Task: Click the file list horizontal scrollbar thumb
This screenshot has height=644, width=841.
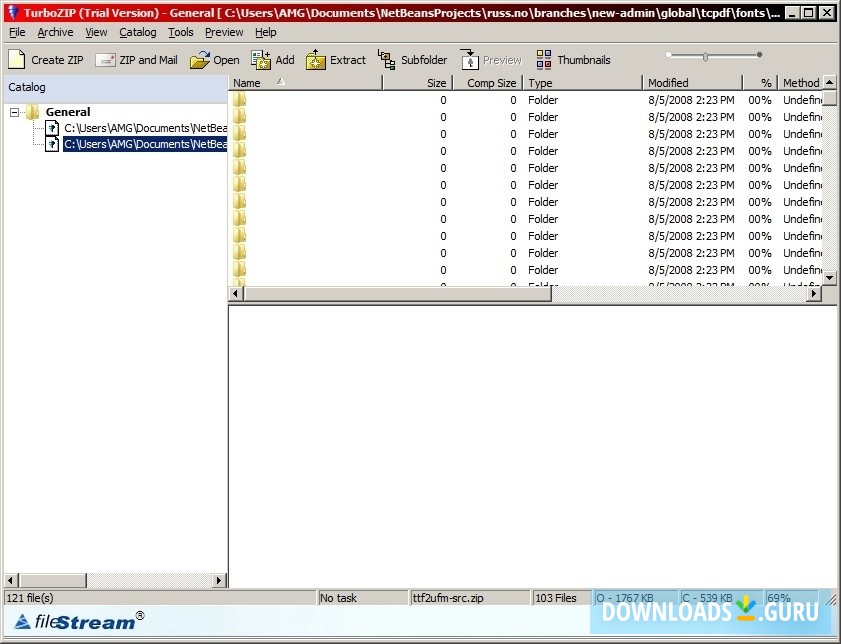Action: tap(397, 293)
